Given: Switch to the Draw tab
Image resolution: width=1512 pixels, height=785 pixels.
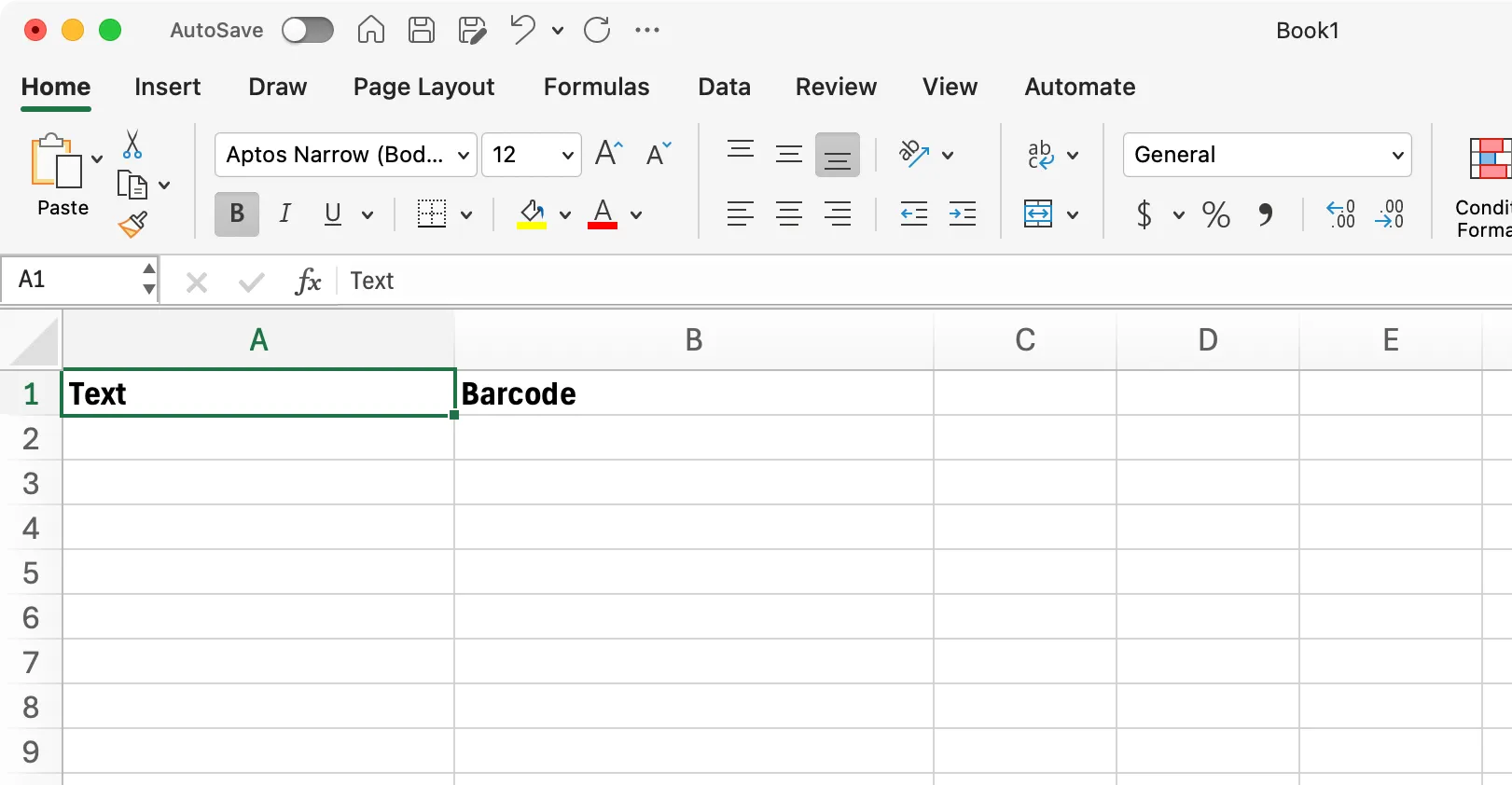Looking at the screenshot, I should click(278, 87).
